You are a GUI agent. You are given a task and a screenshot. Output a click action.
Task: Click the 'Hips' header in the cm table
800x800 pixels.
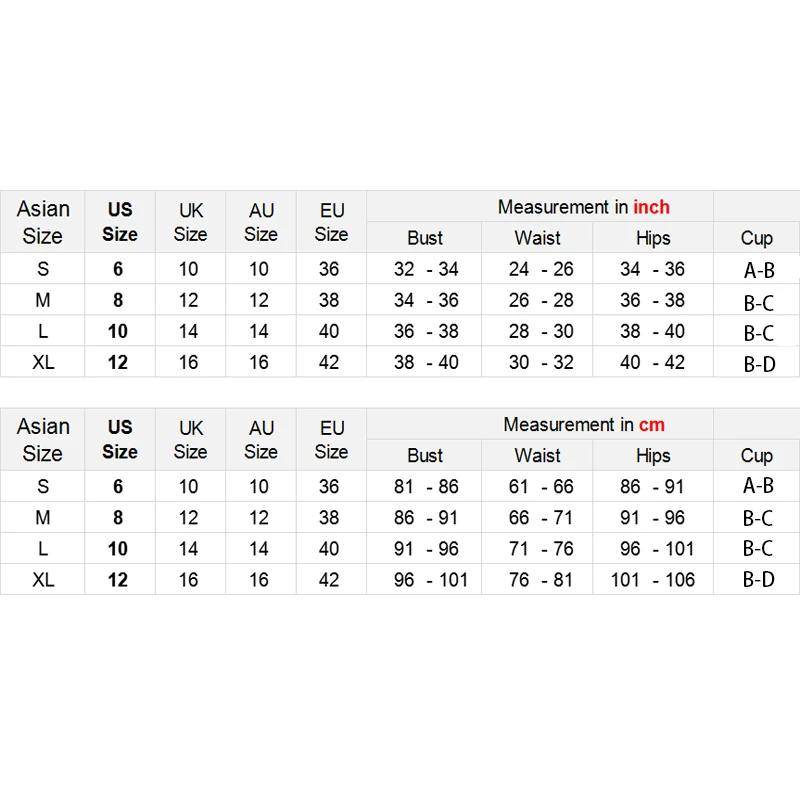(652, 456)
